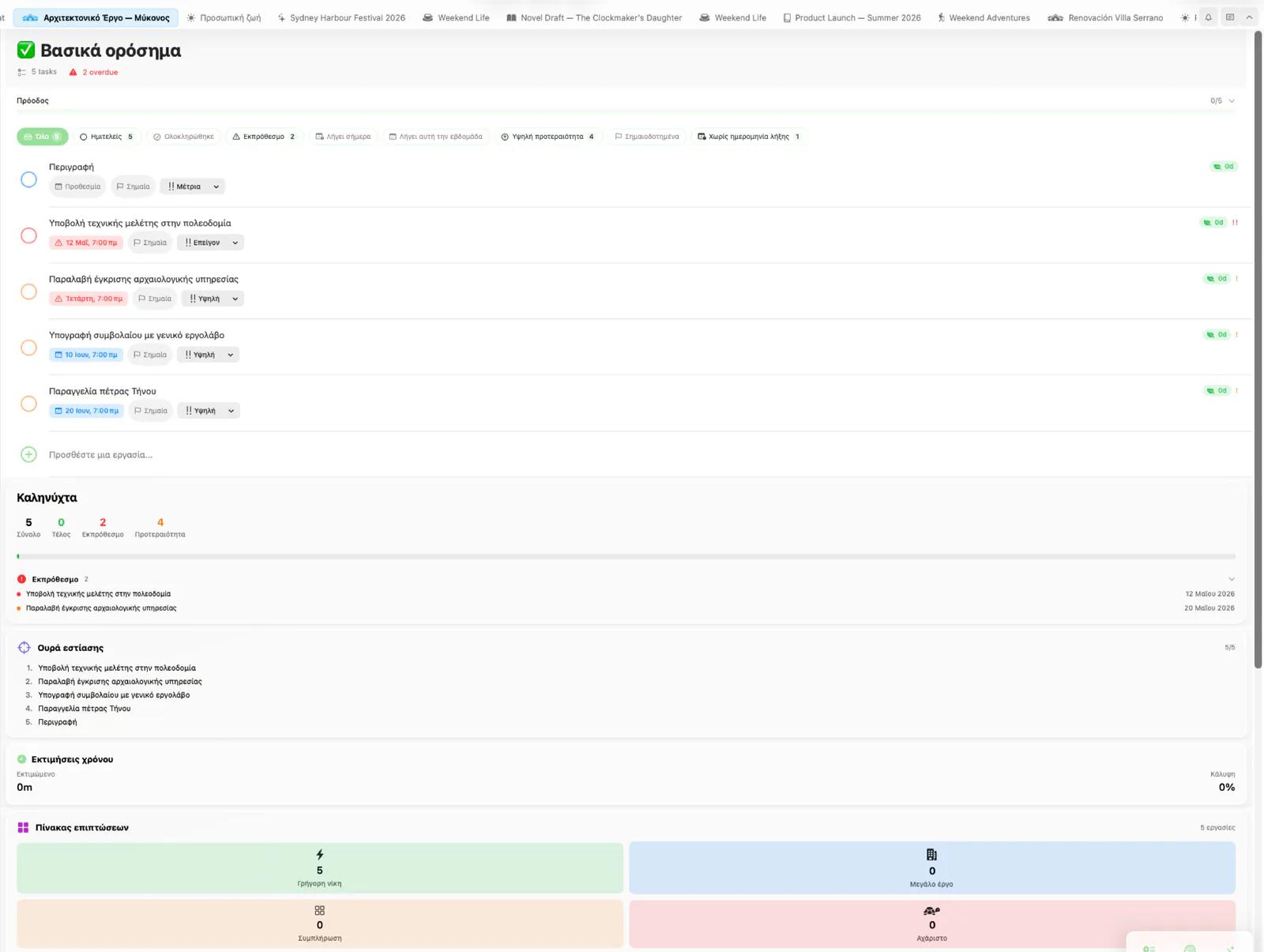
Task: Tick the Παραγγελία πέτρας Τήνου checkbox
Action: (x=28, y=404)
